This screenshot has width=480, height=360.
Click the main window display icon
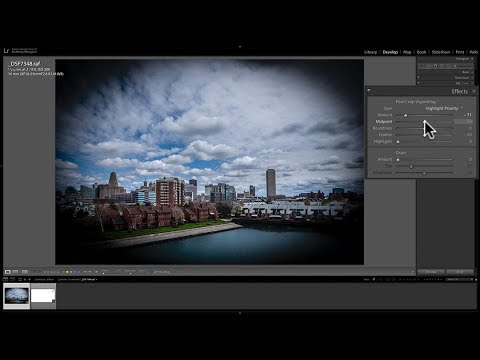click(5, 279)
